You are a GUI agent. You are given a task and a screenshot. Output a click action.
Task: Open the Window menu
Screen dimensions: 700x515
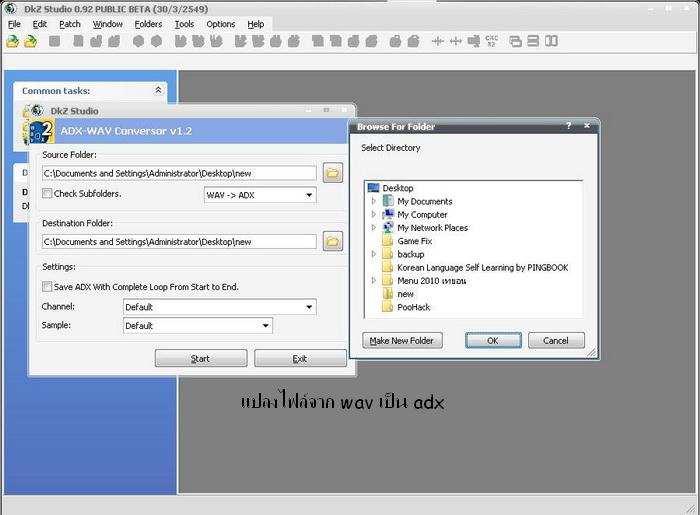point(108,24)
